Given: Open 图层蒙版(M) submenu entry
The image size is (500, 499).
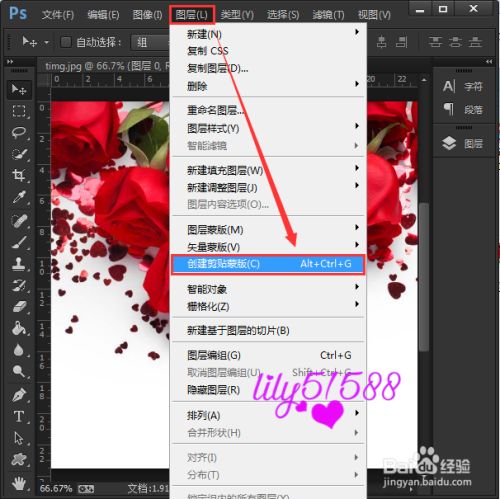Looking at the screenshot, I should point(267,230).
